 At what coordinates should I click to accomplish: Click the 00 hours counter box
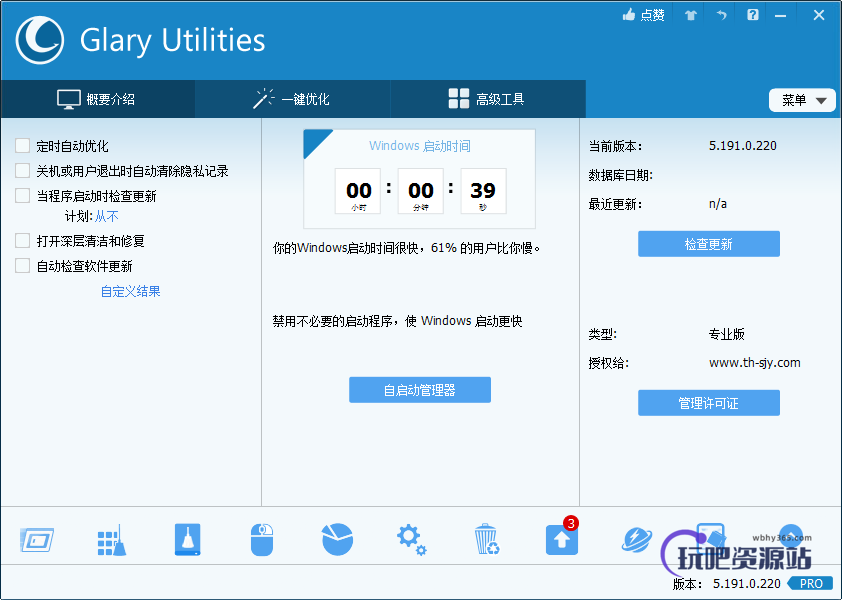coord(358,191)
